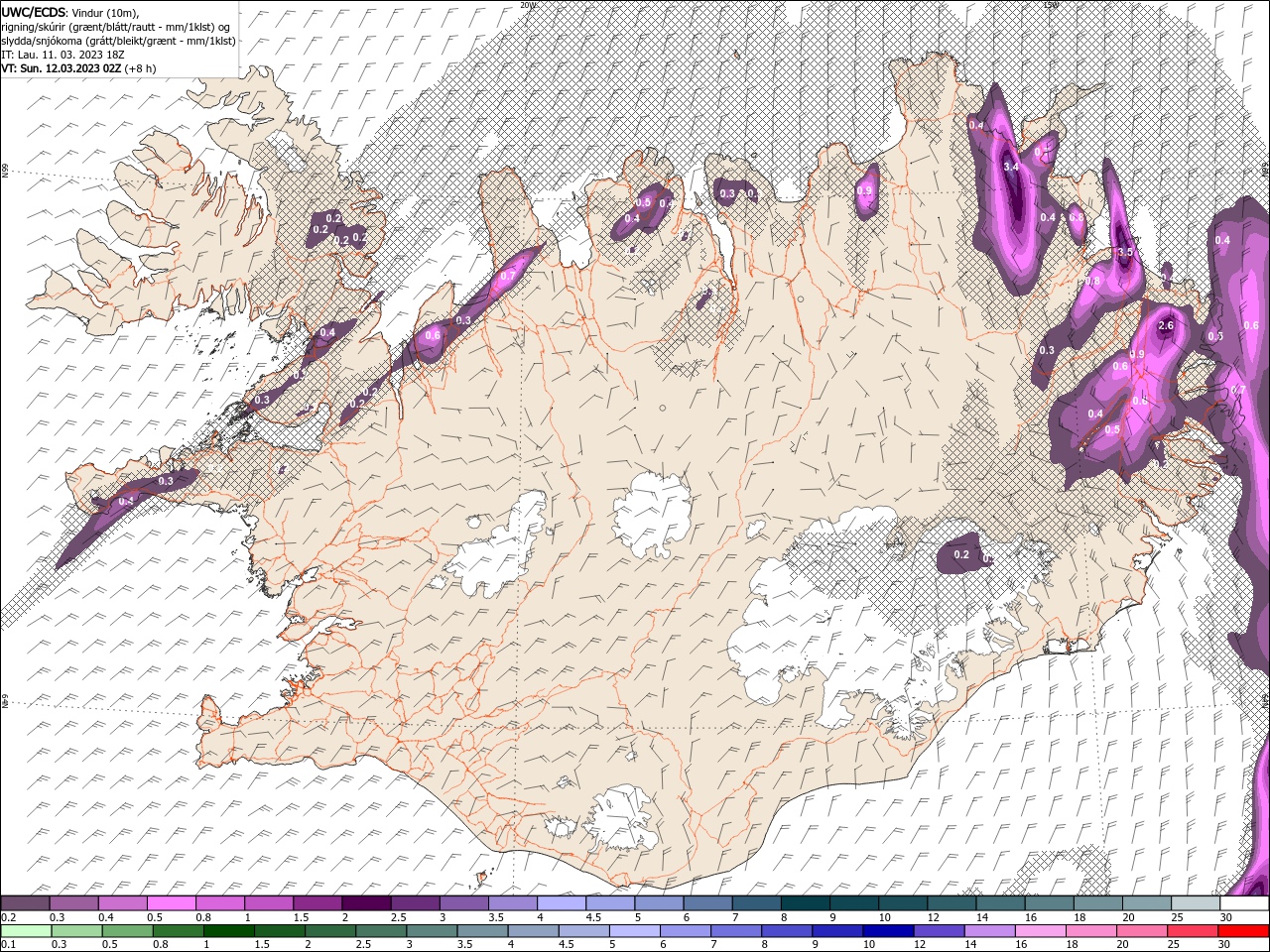Pick the 1.5 purple swatch in the upper legend
Image resolution: width=1270 pixels, height=952 pixels.
(x=317, y=903)
